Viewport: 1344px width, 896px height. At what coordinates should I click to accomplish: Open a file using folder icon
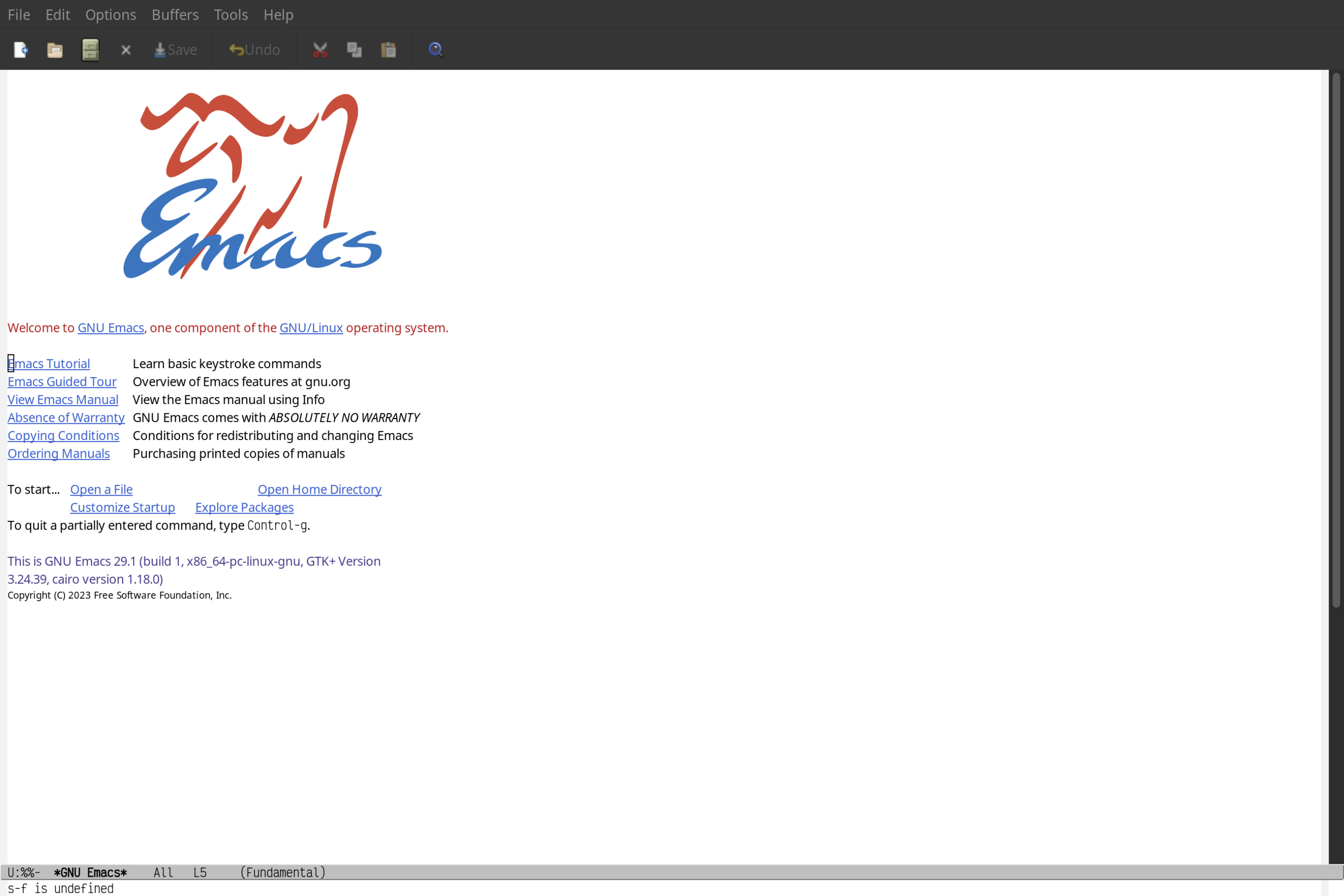(x=55, y=49)
